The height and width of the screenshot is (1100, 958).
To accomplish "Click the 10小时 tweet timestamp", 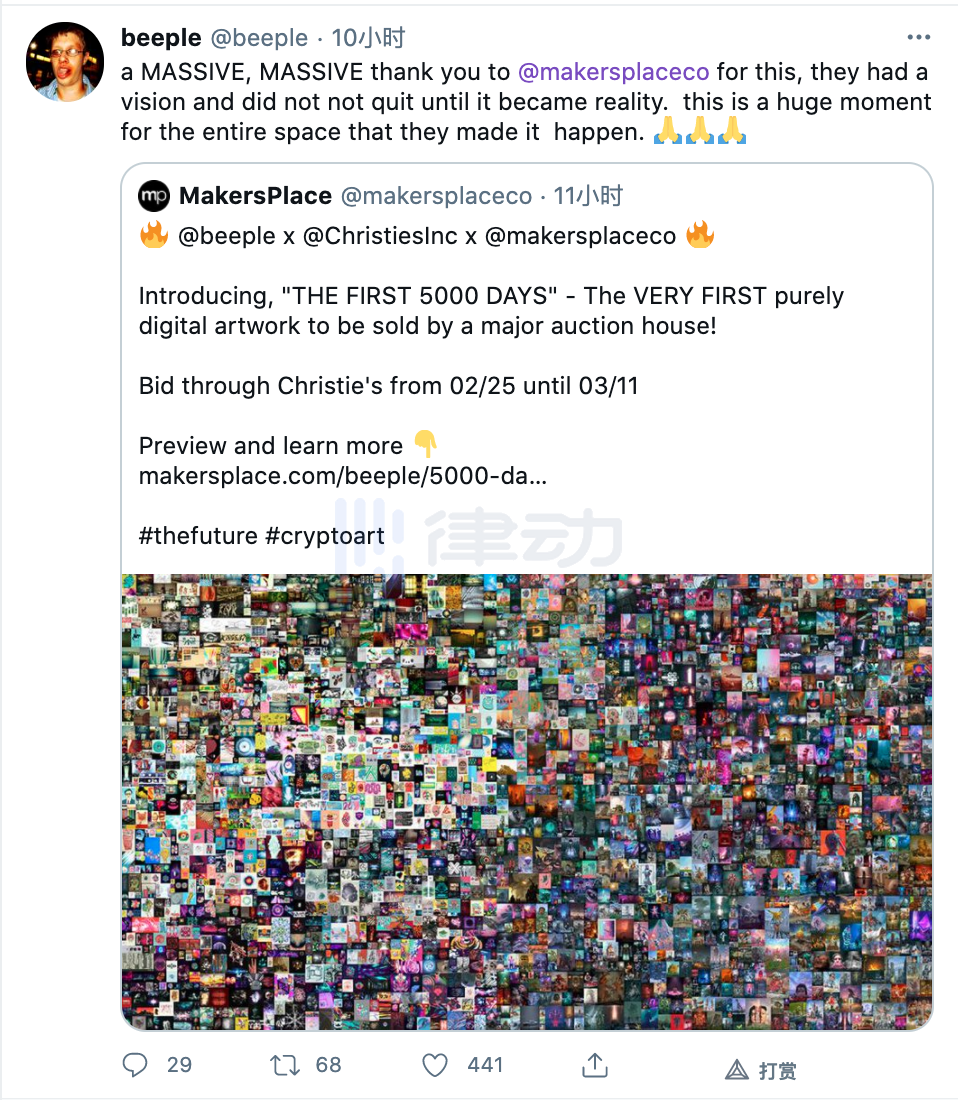I will point(368,38).
